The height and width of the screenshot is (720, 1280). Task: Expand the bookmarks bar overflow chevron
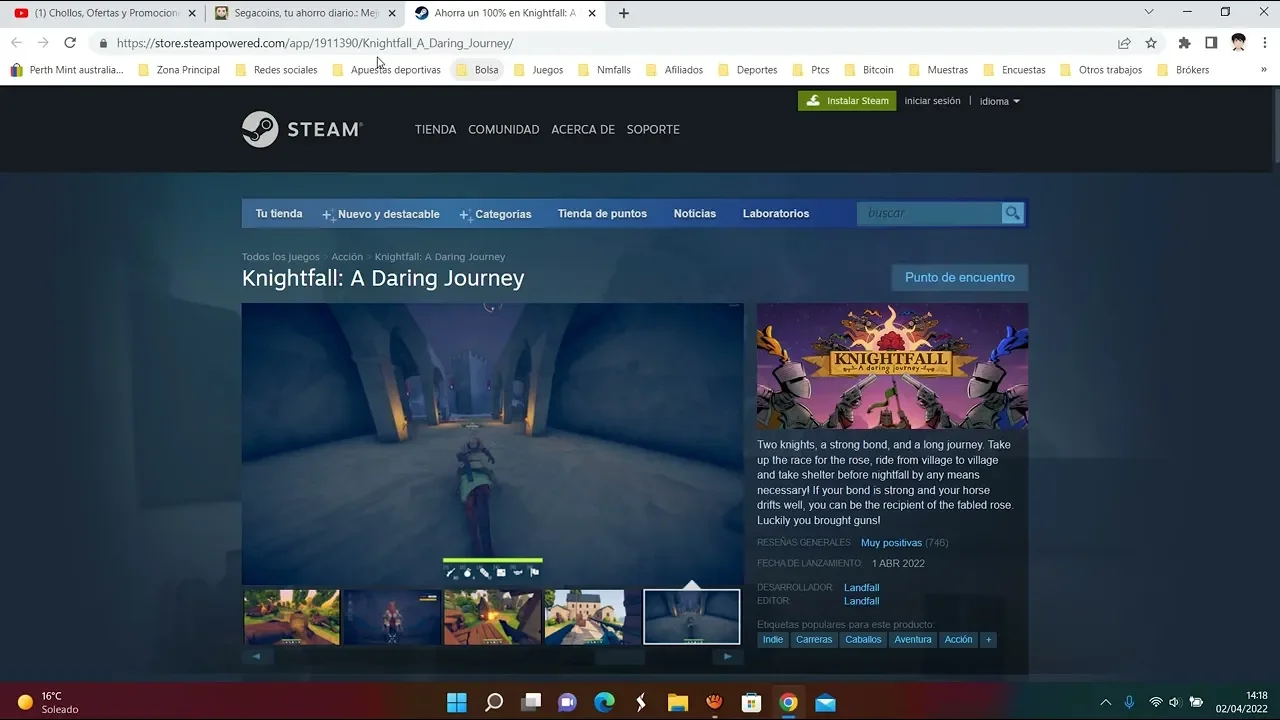1264,70
